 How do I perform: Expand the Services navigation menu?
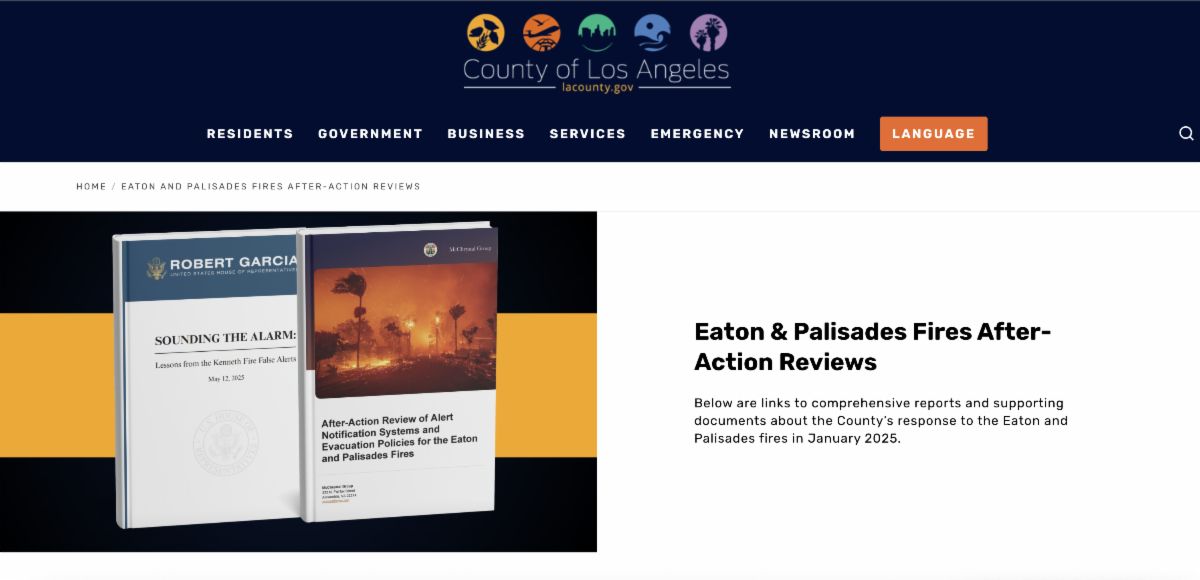pos(587,134)
